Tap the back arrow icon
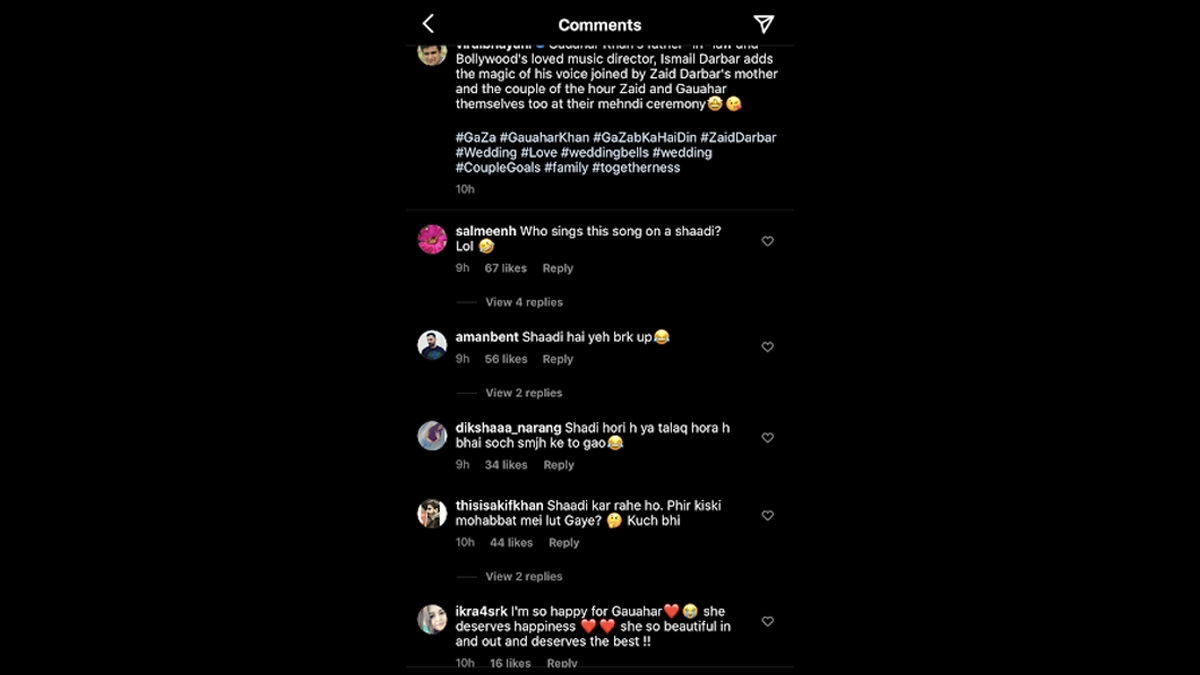 [x=428, y=24]
